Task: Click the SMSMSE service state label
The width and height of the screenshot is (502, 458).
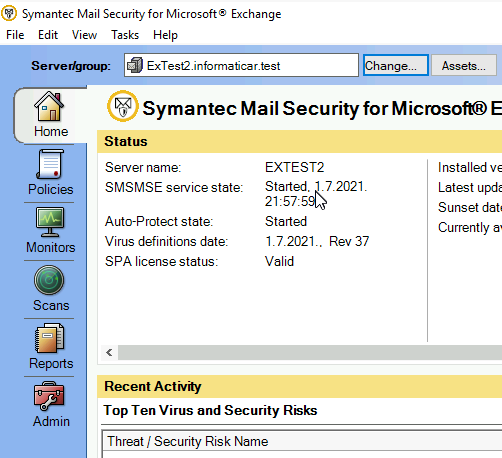Action: click(x=174, y=187)
